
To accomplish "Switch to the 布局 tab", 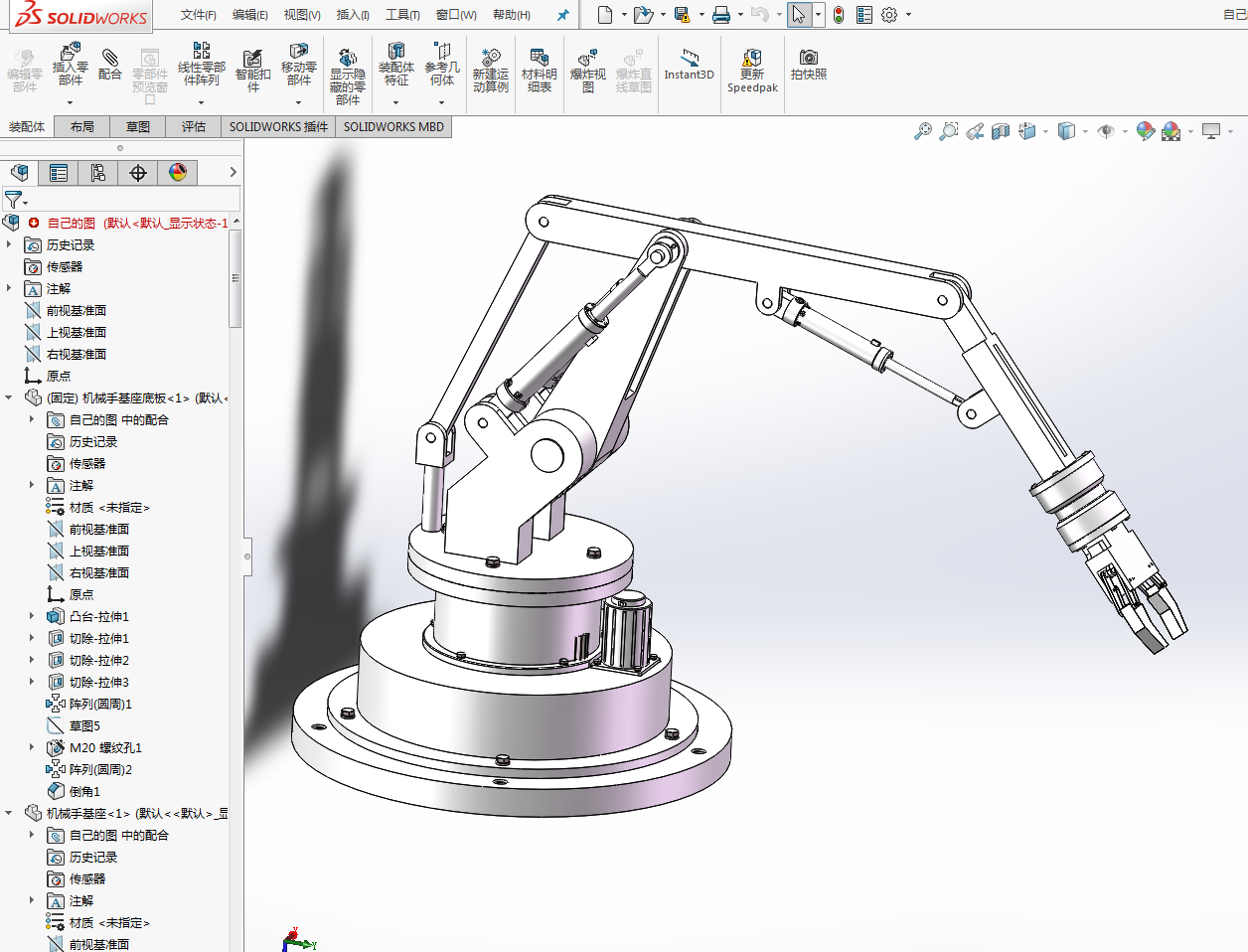I will (82, 127).
